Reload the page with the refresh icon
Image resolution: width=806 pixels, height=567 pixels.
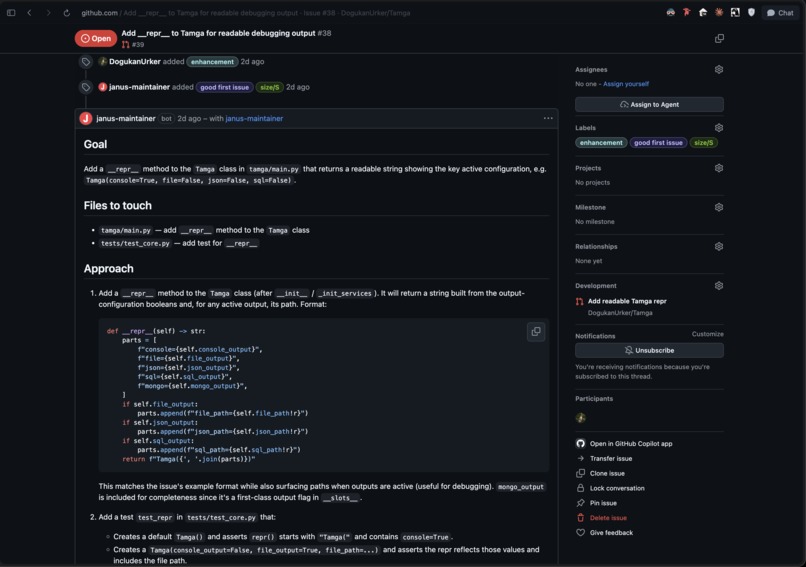67,13
